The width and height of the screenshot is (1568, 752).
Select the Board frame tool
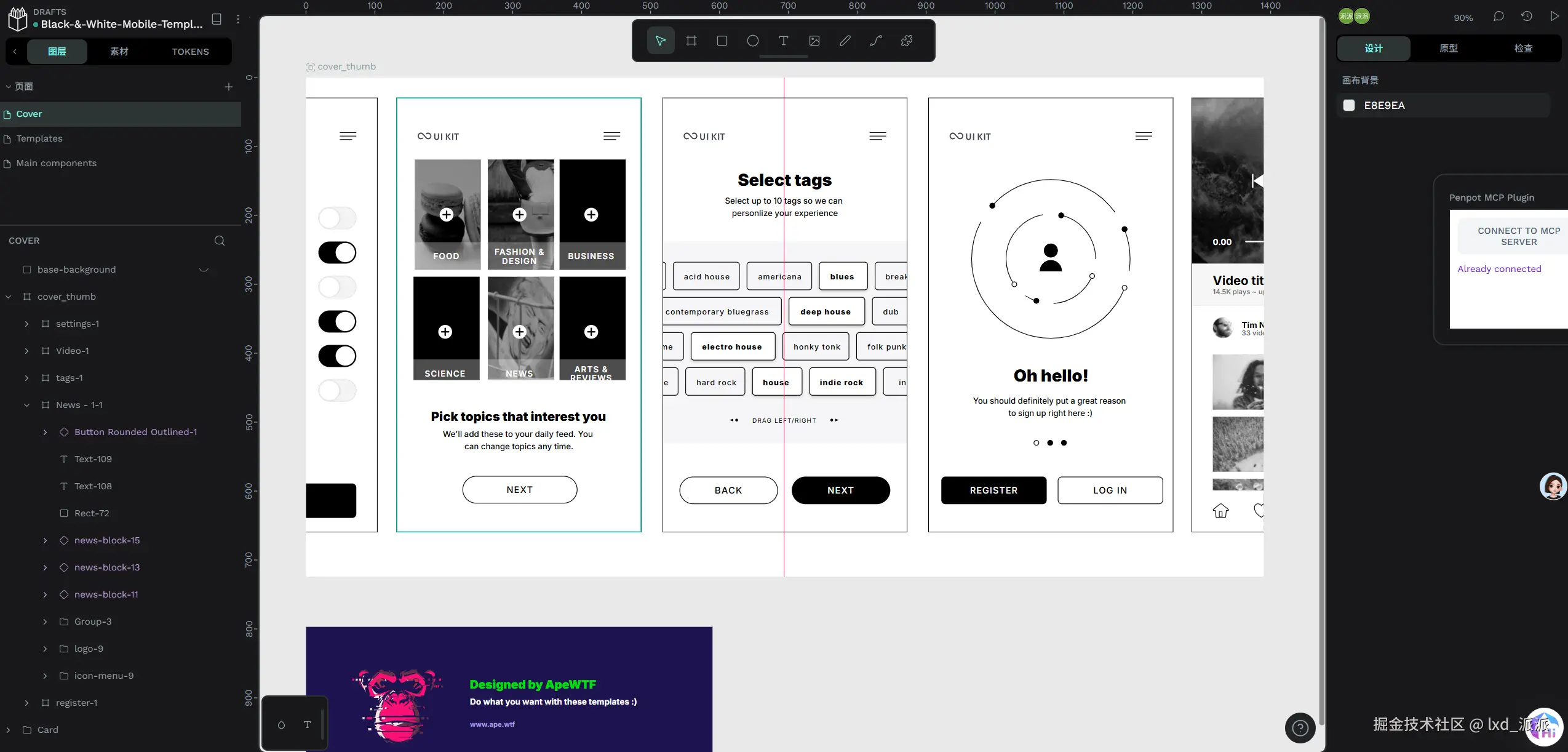691,41
